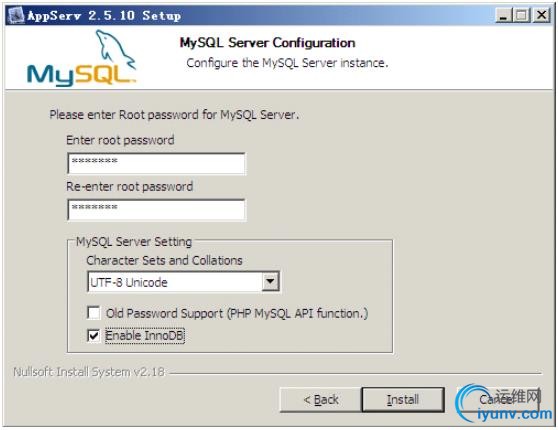Enable Old Password Support checkbox
The height and width of the screenshot is (430, 558).
pyautogui.click(x=94, y=313)
